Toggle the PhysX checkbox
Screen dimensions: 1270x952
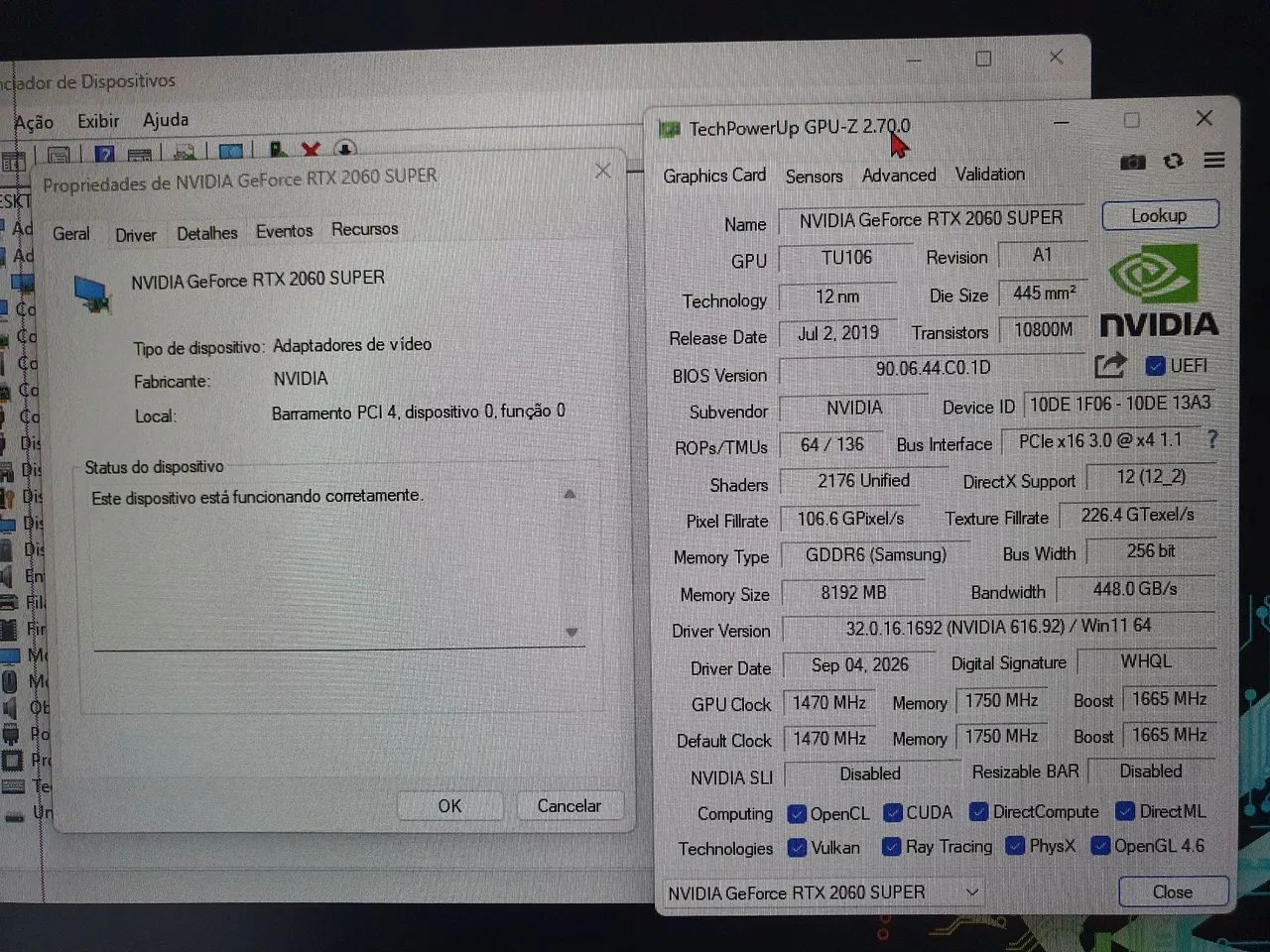point(1015,846)
